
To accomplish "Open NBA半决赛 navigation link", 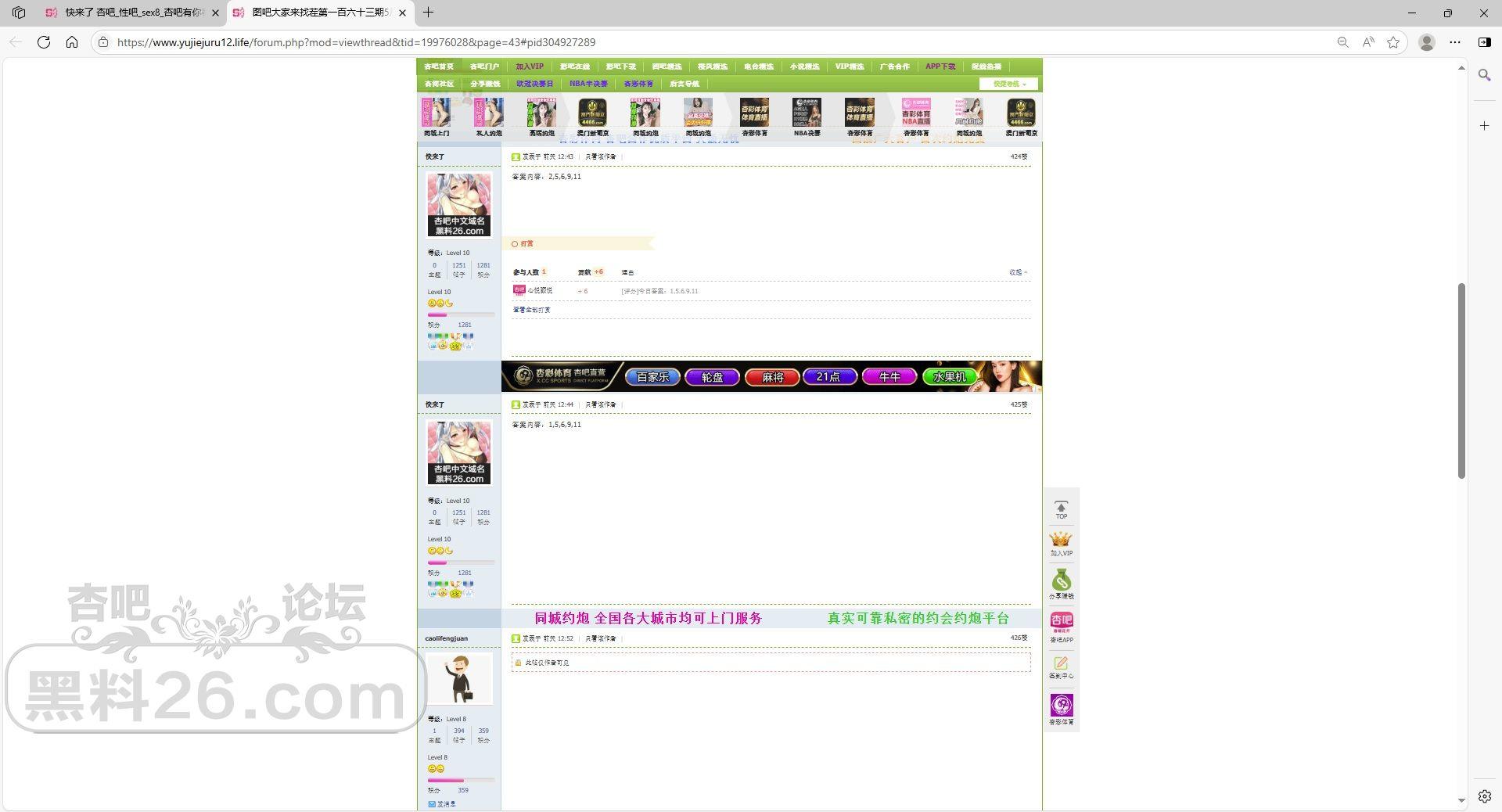I will coord(588,84).
